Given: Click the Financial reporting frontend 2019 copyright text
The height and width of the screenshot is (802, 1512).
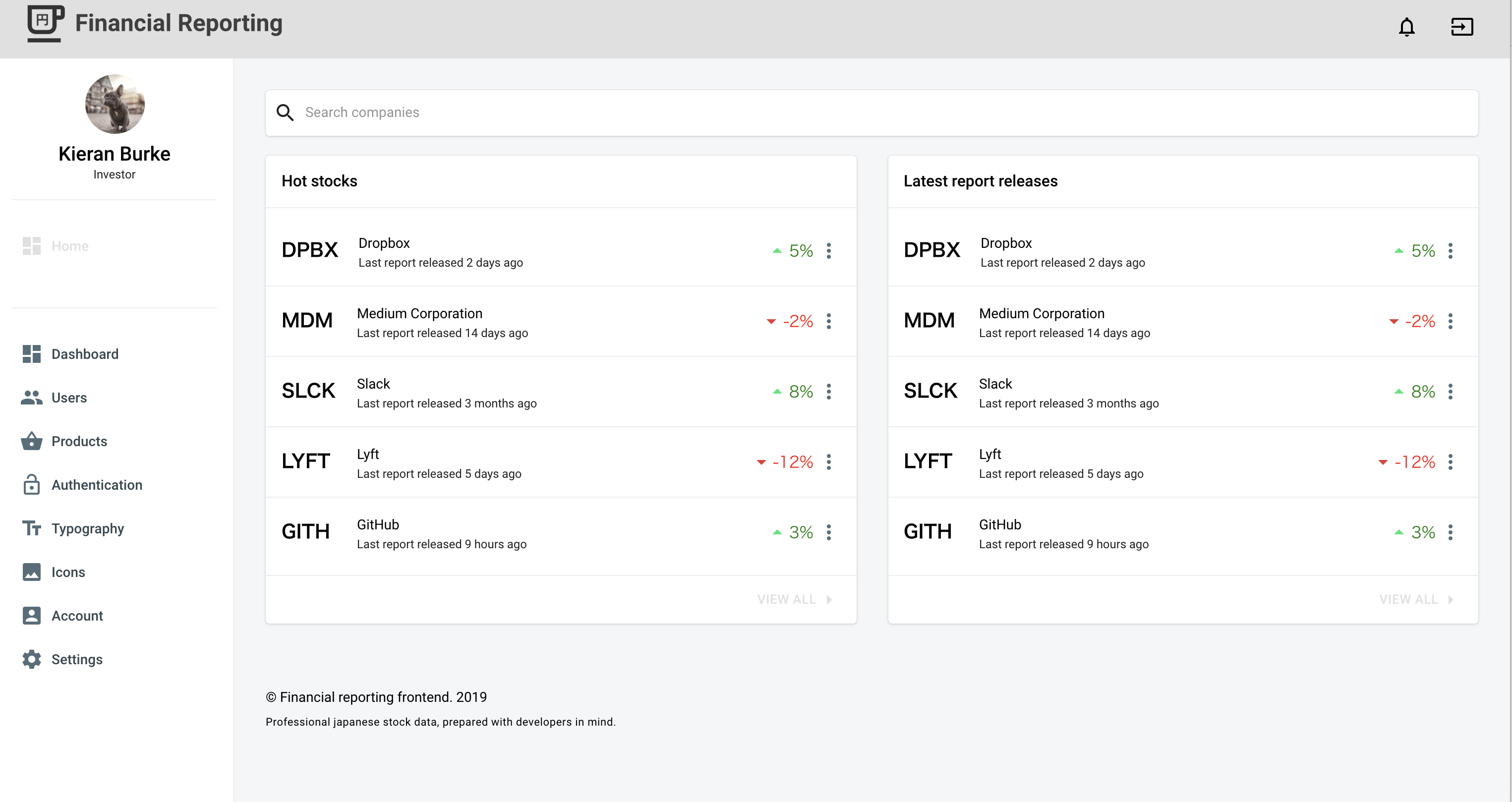Looking at the screenshot, I should coord(376,697).
